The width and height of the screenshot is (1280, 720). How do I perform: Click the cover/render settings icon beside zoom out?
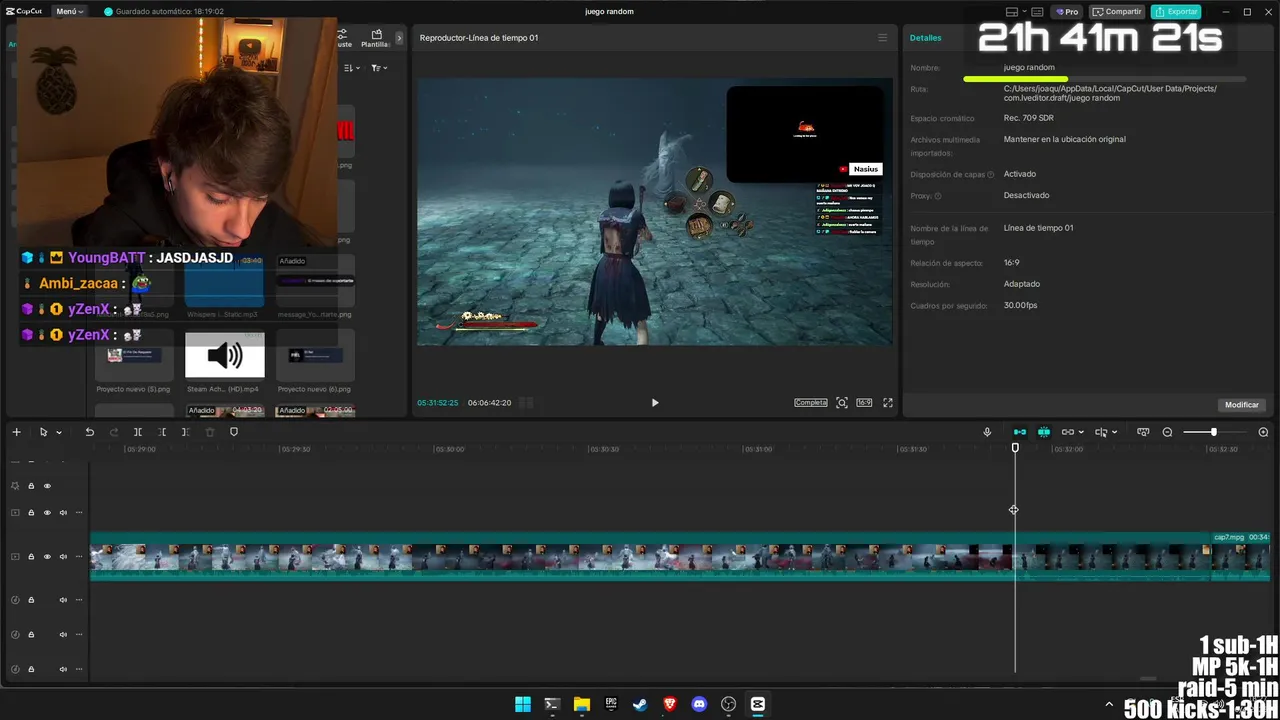(1143, 432)
